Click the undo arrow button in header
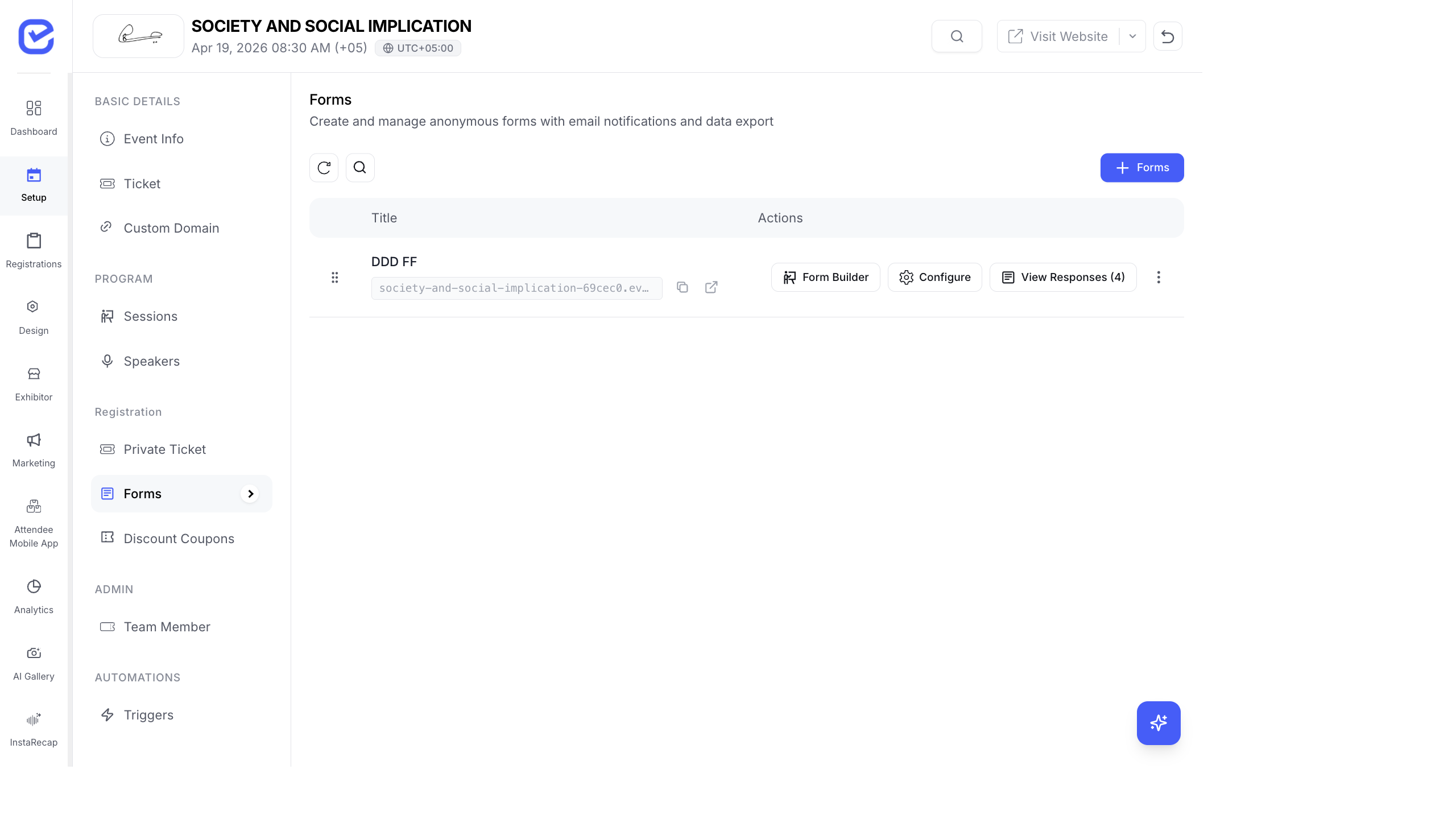Image resolution: width=1456 pixels, height=819 pixels. pyautogui.click(x=1168, y=36)
